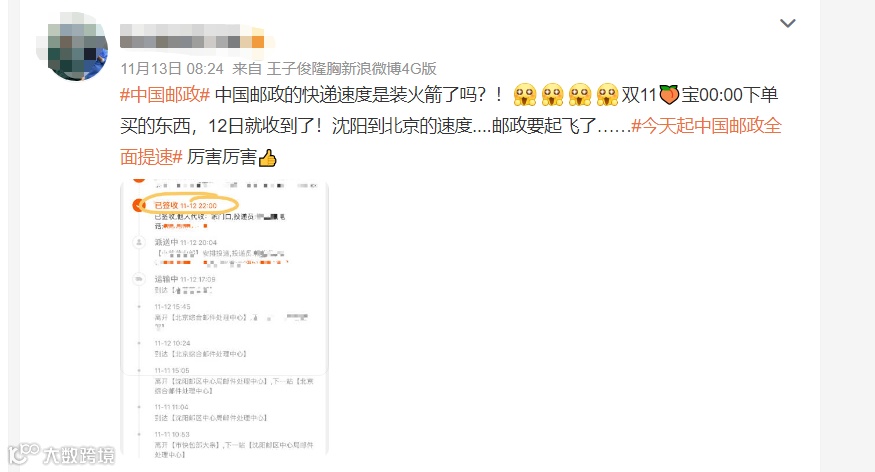Image resolution: width=875 pixels, height=472 pixels.
Task: Open the #中国邮政# hashtag topic
Action: (165, 94)
